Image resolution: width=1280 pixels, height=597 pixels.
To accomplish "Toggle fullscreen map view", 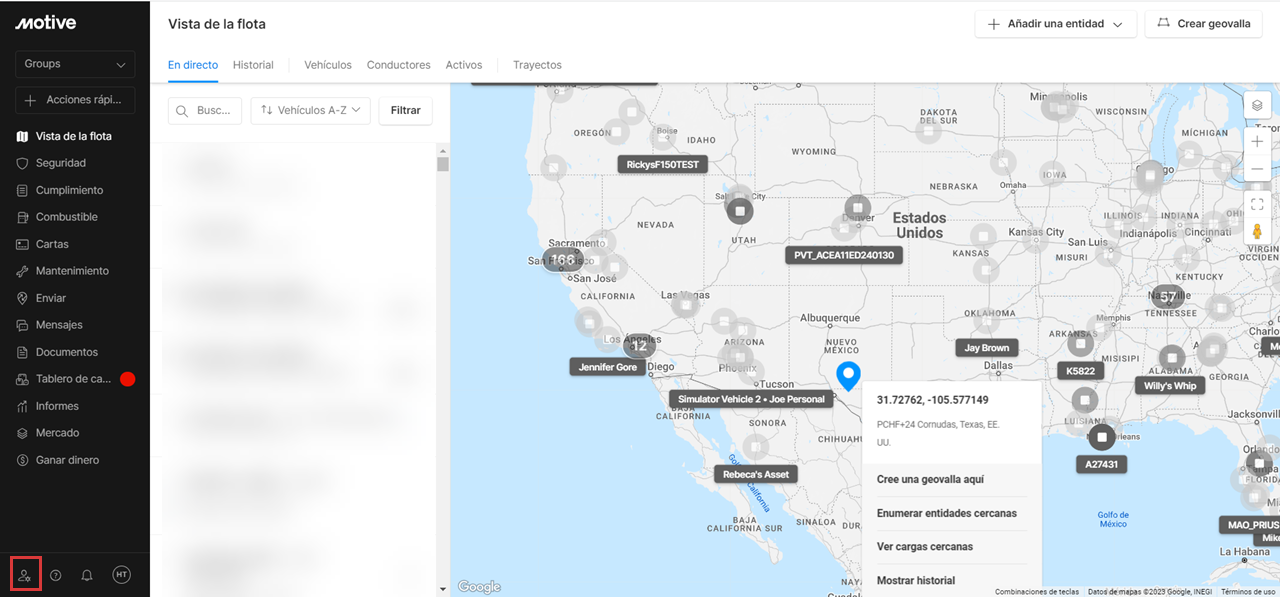I will coord(1257,205).
